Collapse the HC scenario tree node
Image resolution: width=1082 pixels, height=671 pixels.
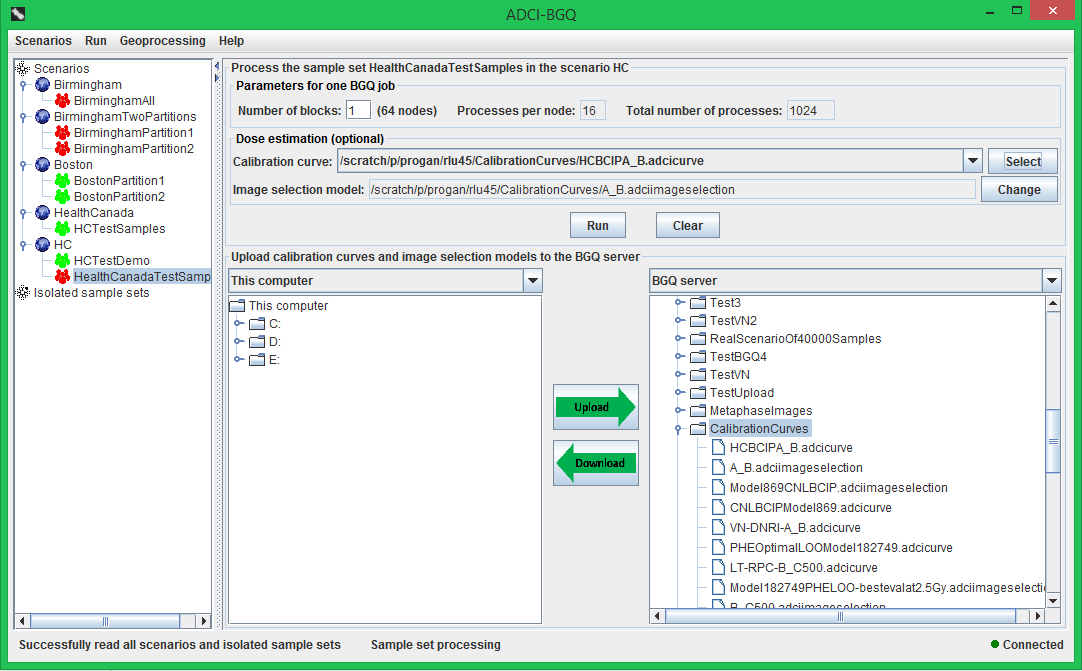pos(23,245)
